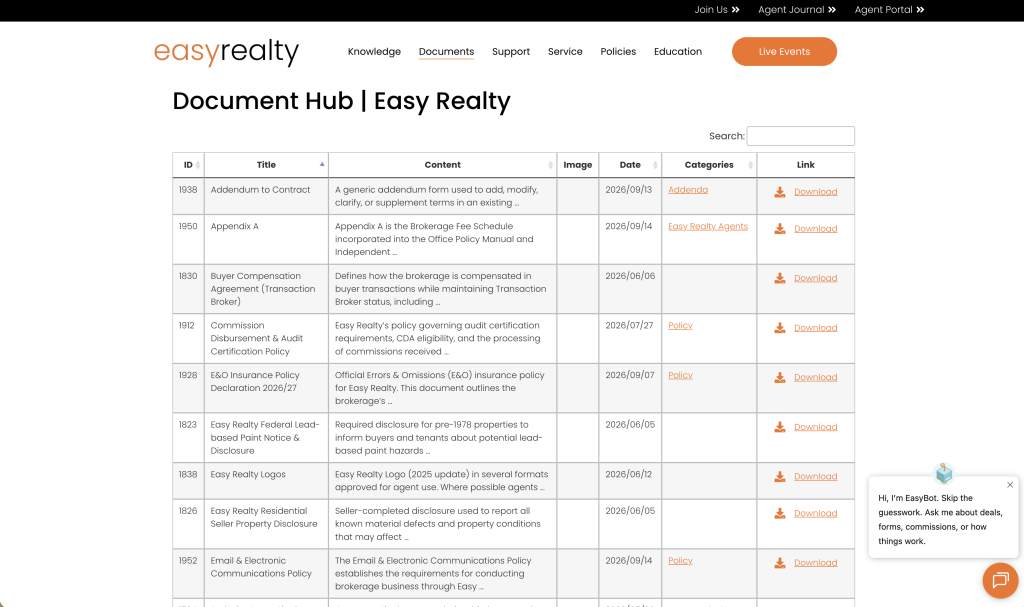Download Easy Realty Logos link
1024x607 pixels.
click(x=816, y=477)
